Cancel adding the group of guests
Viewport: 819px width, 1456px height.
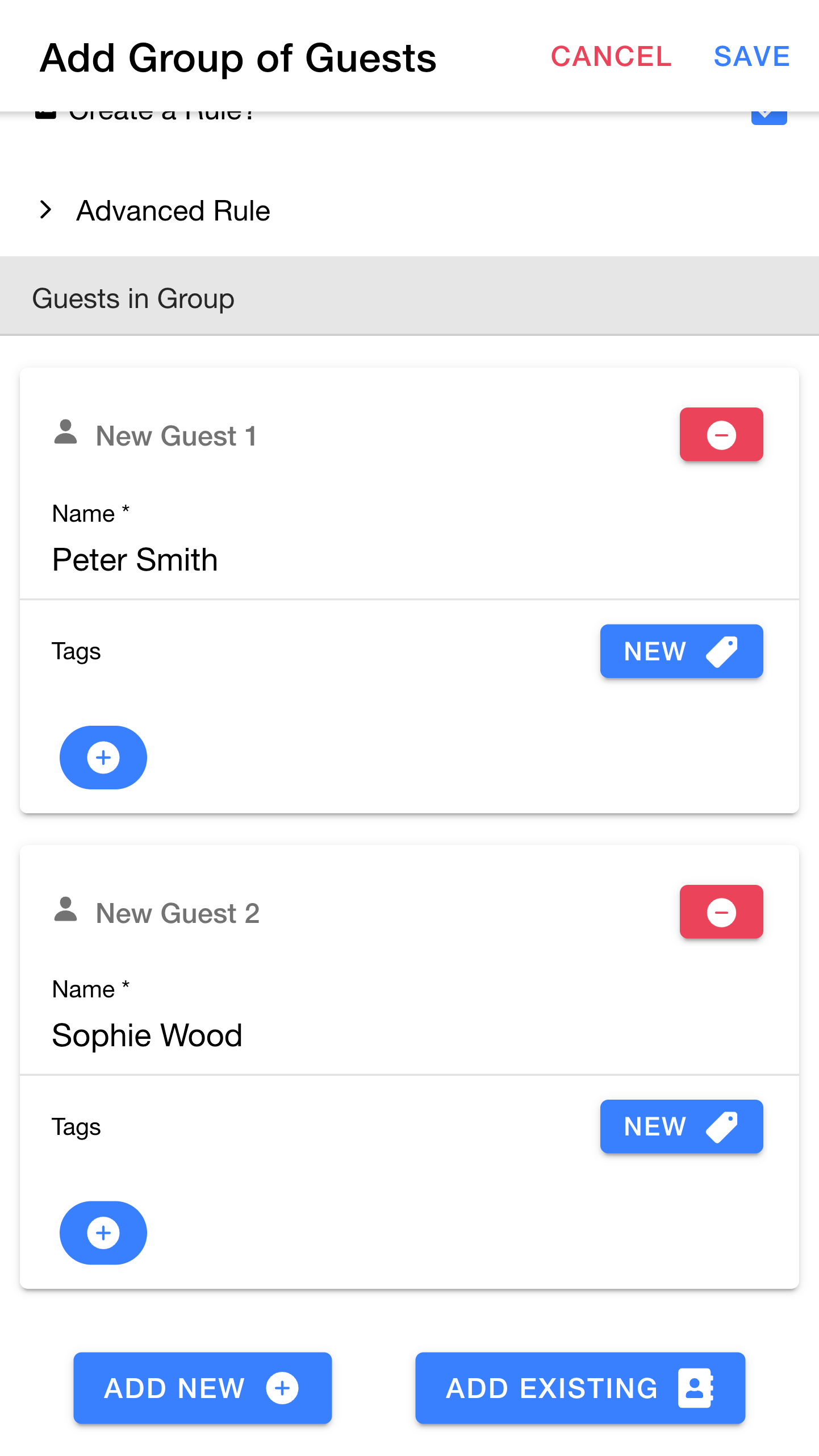pos(611,57)
